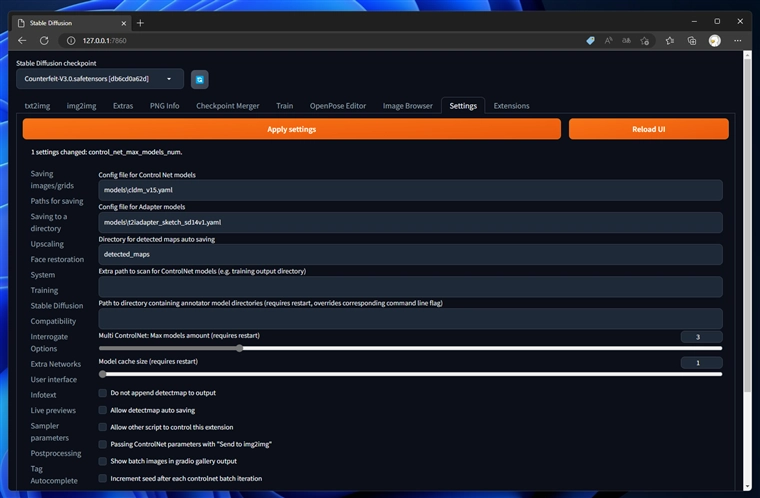This screenshot has width=760, height=498.
Task: View site information icon in address bar
Action: (71, 41)
